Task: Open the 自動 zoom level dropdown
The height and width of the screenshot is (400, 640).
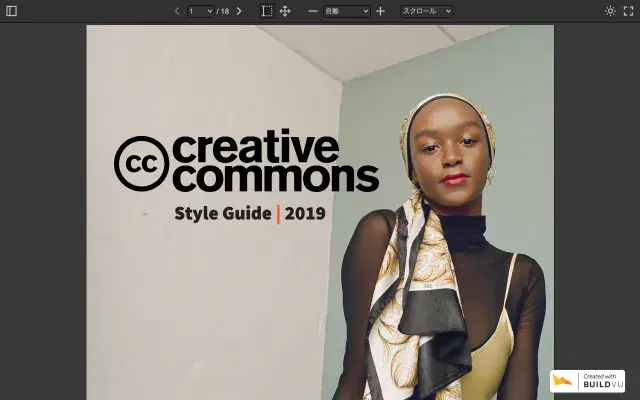Action: click(x=346, y=11)
